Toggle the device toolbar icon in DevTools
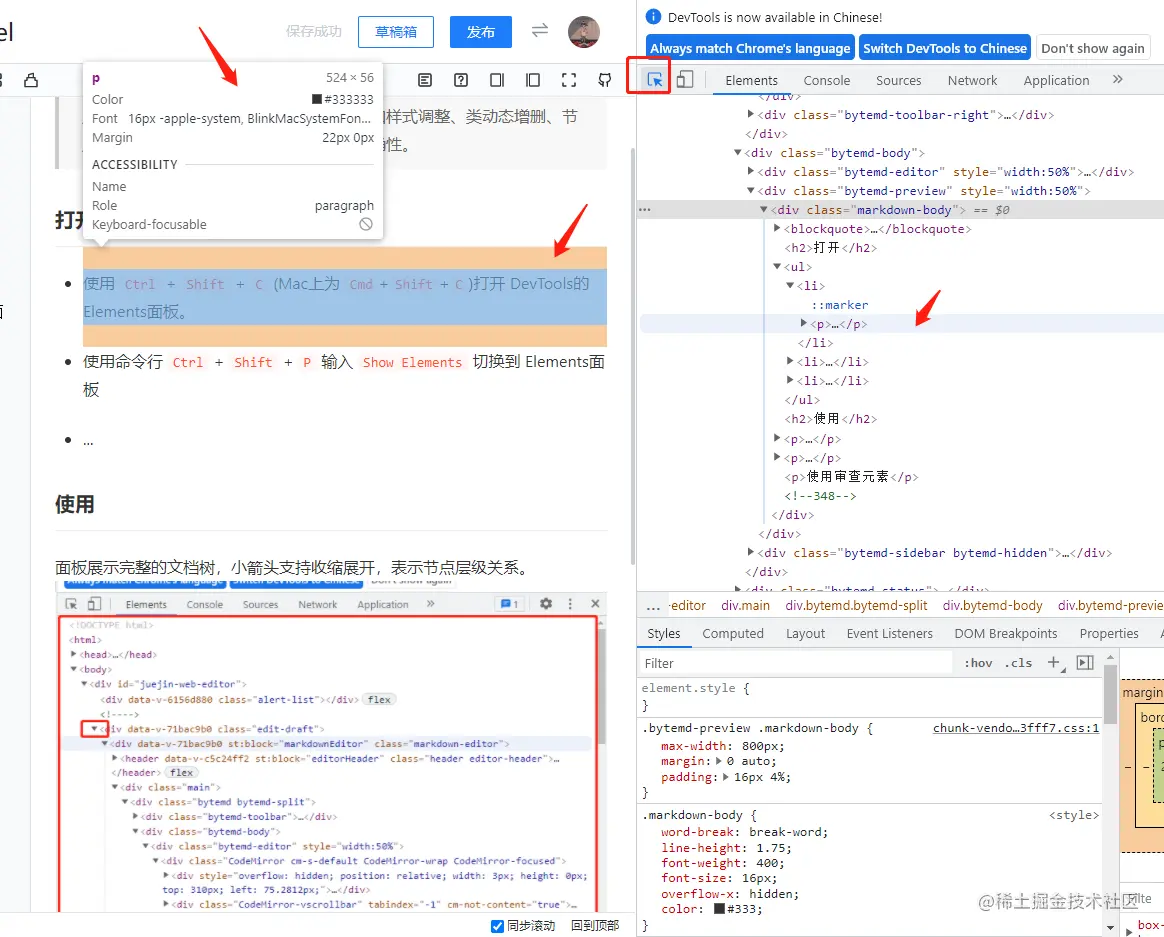This screenshot has width=1164, height=937. [x=684, y=79]
